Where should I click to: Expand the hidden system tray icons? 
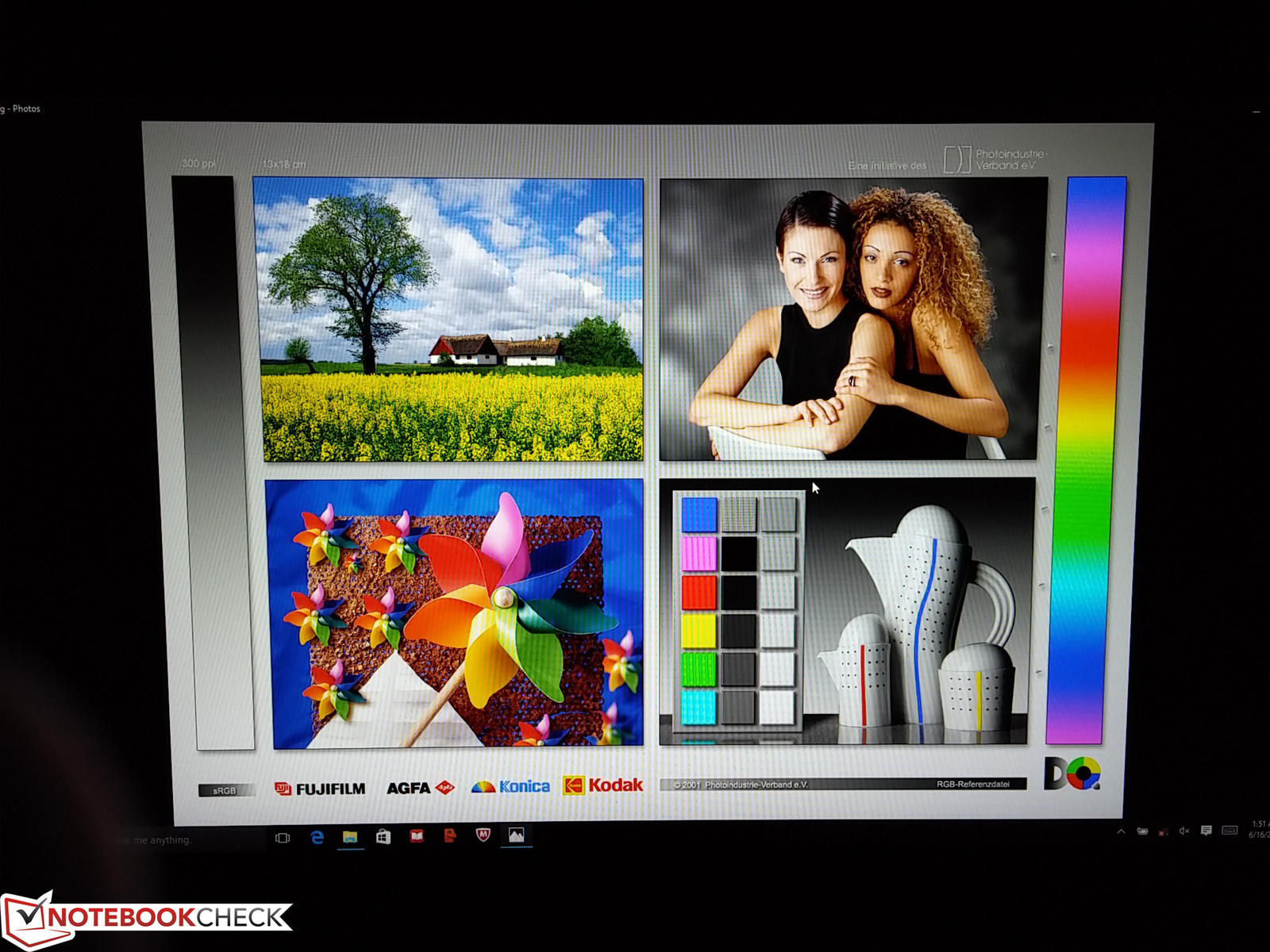click(1121, 831)
